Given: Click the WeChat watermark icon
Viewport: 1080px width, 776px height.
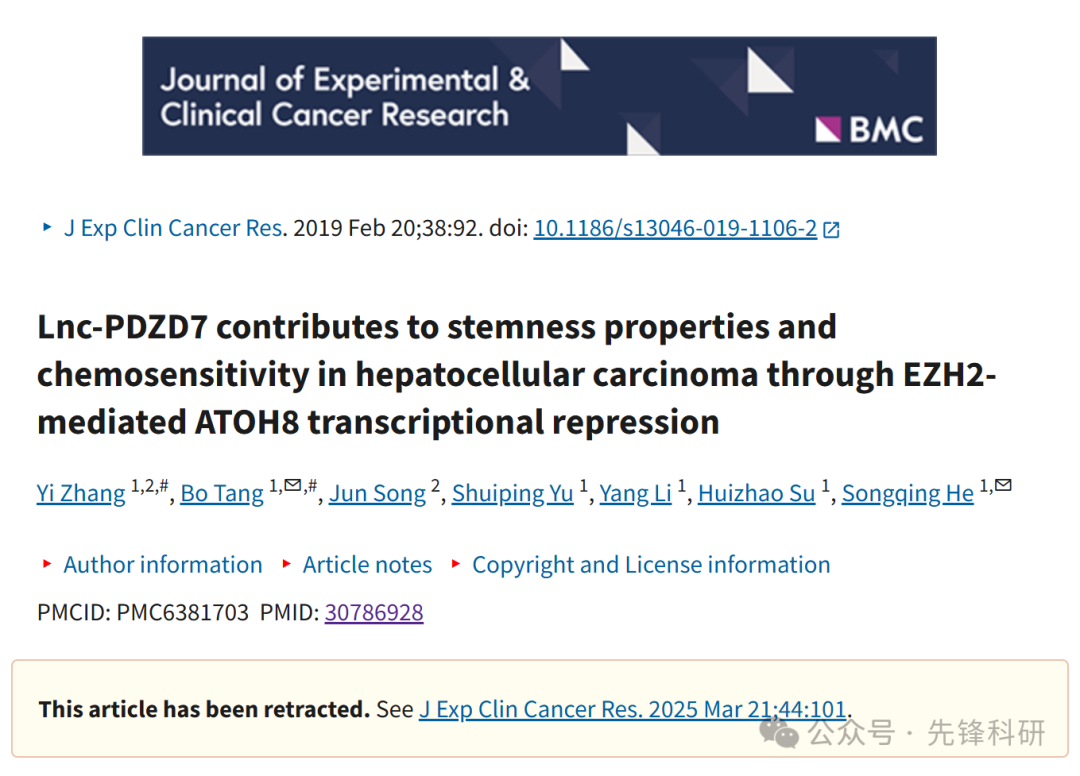Looking at the screenshot, I should pos(778,732).
